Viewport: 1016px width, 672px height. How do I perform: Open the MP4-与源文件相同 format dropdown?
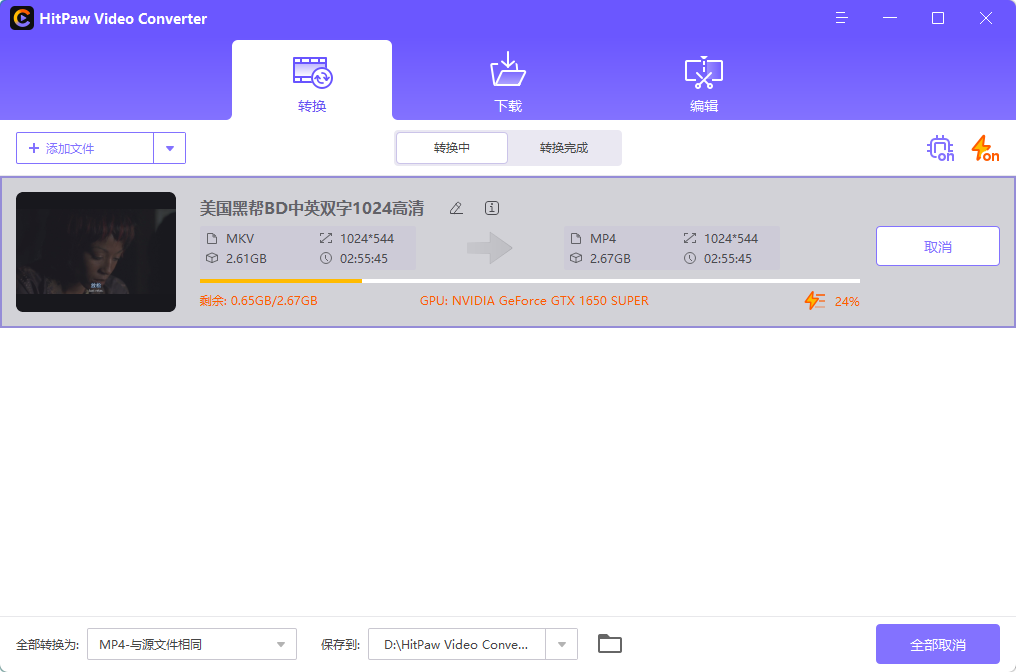tap(192, 644)
